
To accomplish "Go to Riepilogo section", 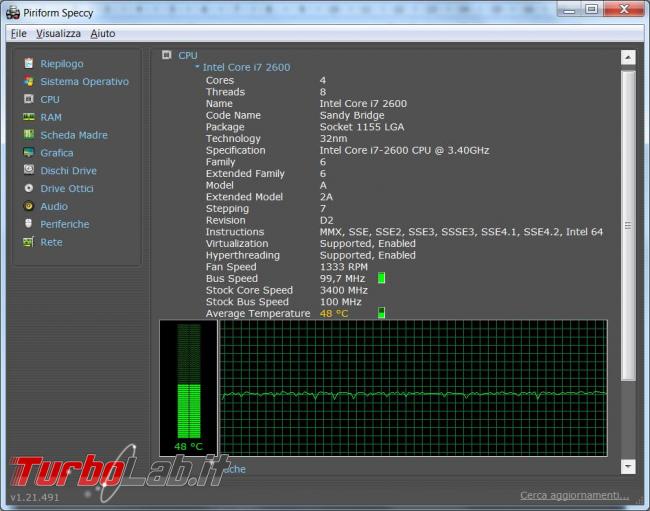I will [x=62, y=64].
